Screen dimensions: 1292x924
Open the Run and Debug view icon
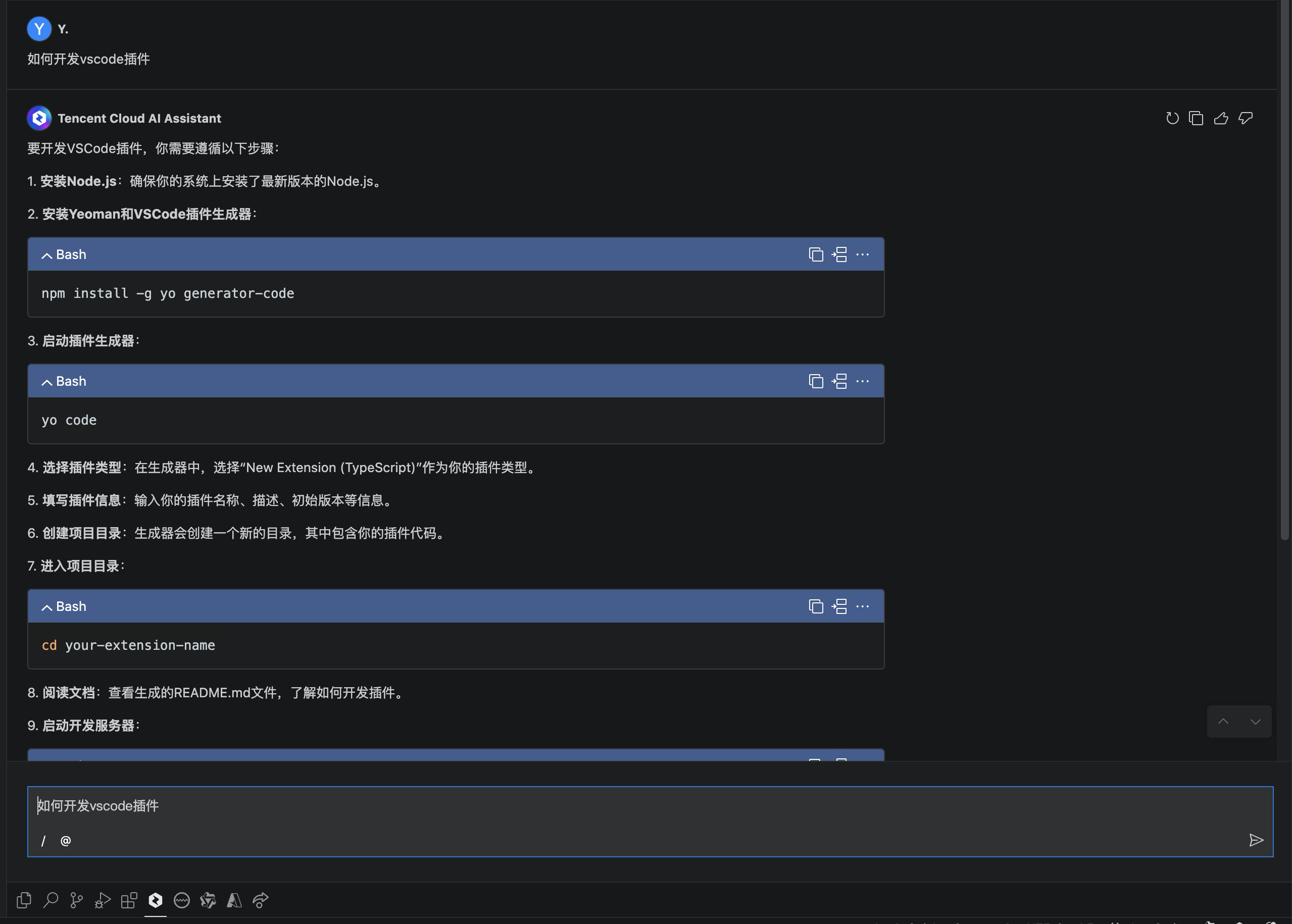coord(103,900)
